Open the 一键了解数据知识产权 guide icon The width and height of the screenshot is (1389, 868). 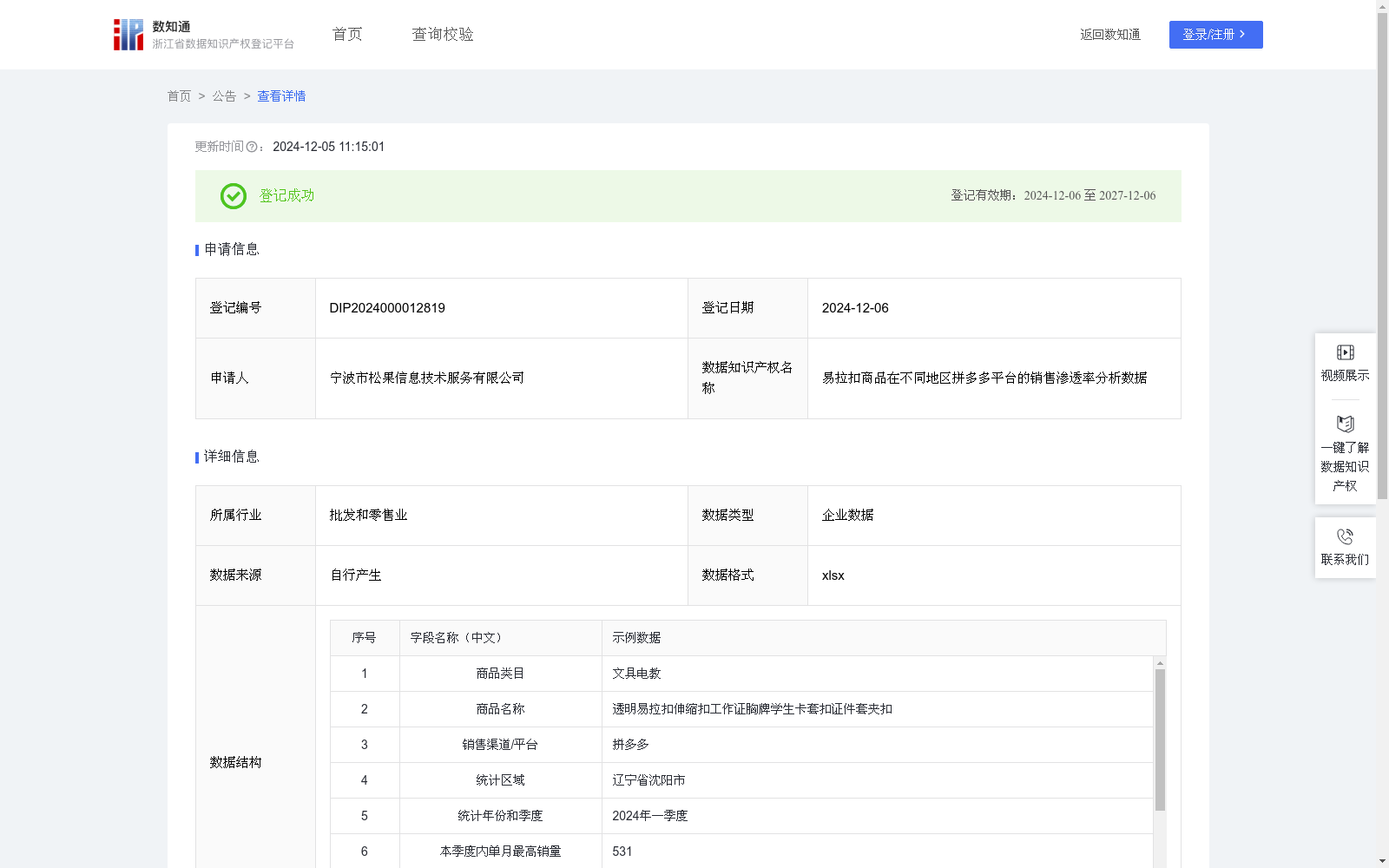point(1345,424)
